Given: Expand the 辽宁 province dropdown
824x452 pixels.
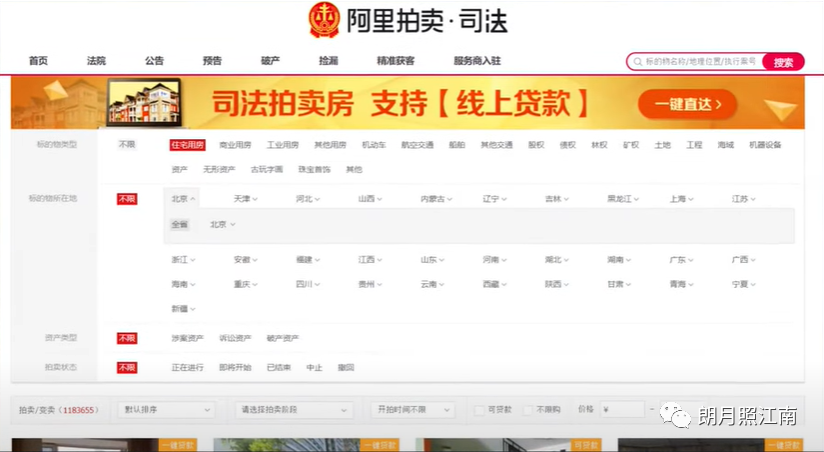Looking at the screenshot, I should pyautogui.click(x=495, y=199).
